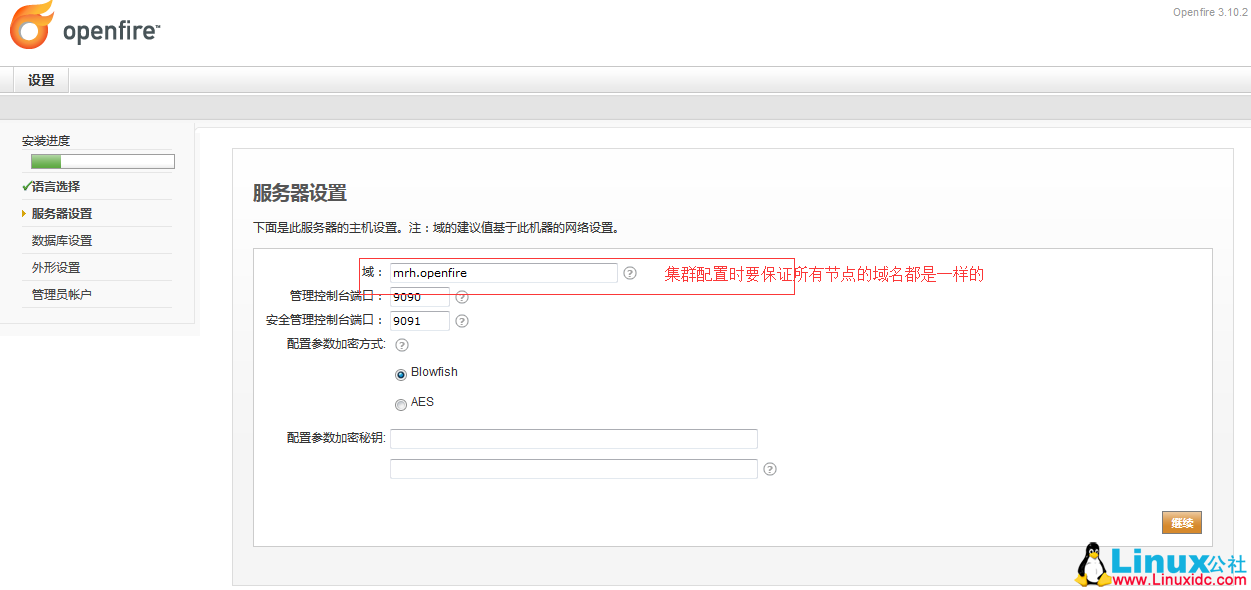Image resolution: width=1251 pixels, height=590 pixels.
Task: Open help for 配置参数加密方式
Action: click(401, 344)
